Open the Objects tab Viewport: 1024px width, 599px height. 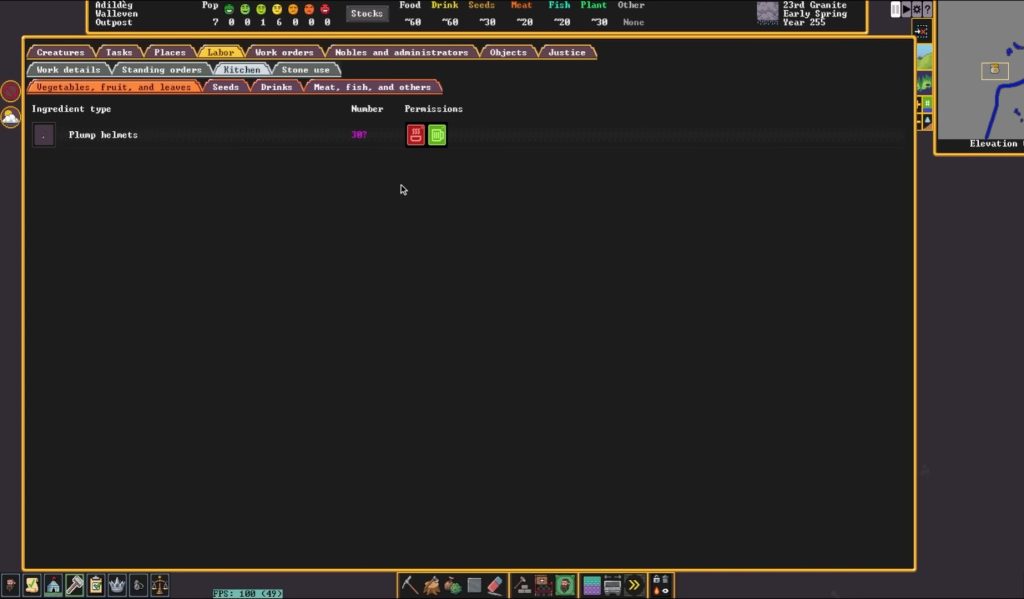pos(508,52)
